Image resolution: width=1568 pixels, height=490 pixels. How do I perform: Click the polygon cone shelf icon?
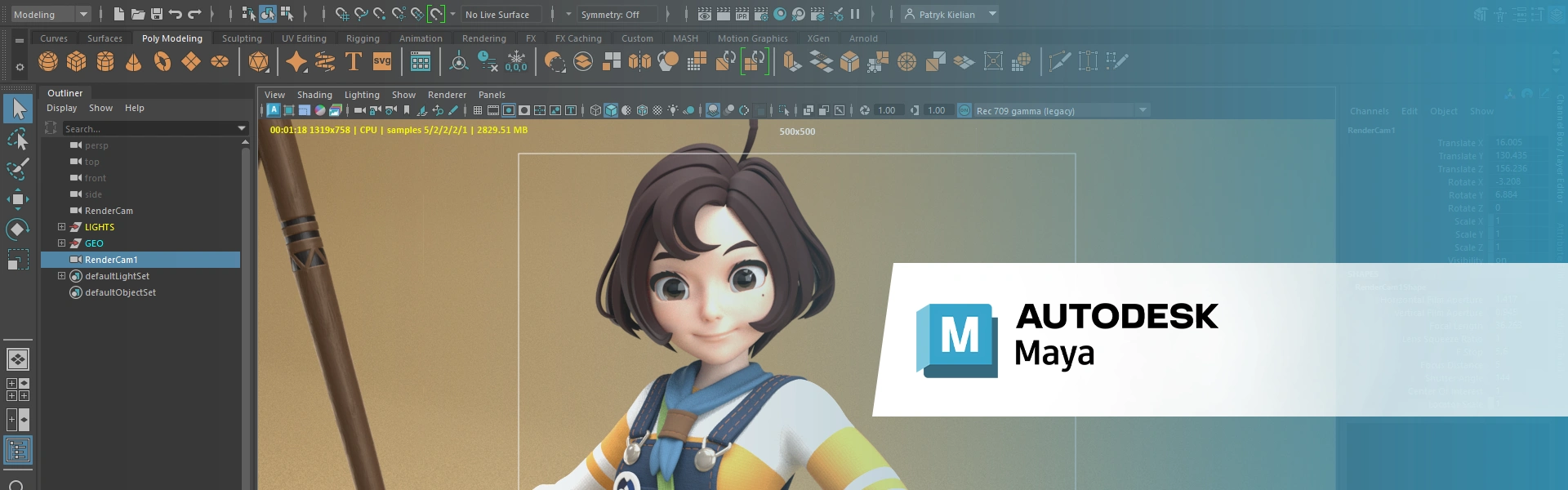133,61
